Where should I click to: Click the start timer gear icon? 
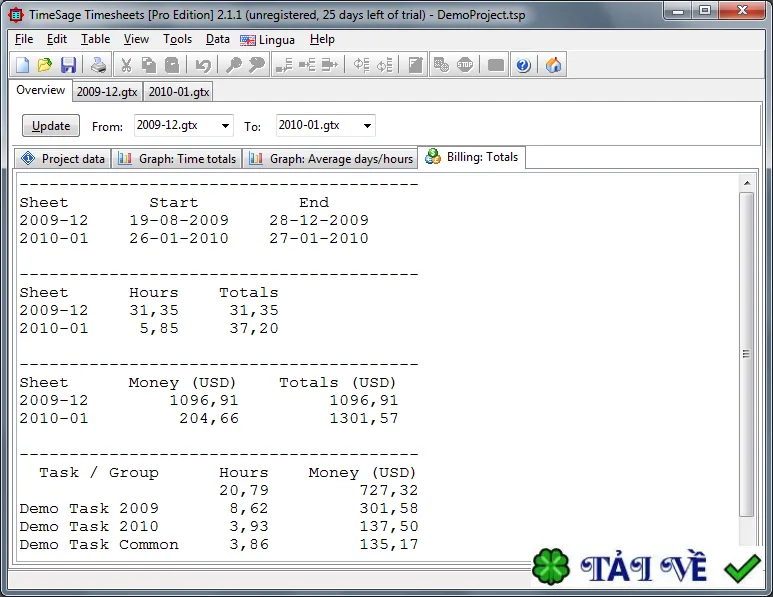441,65
